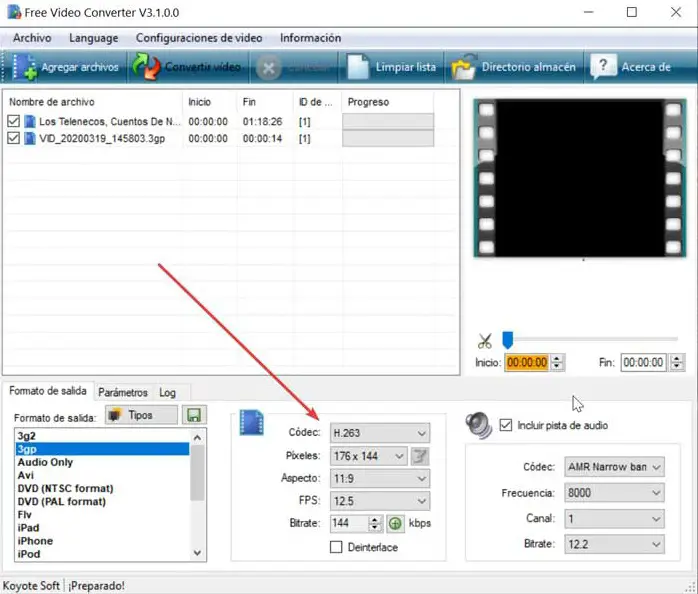Screen dimensions: 698x594
Task: Click the Los Telenecos progress bar
Action: 388,121
